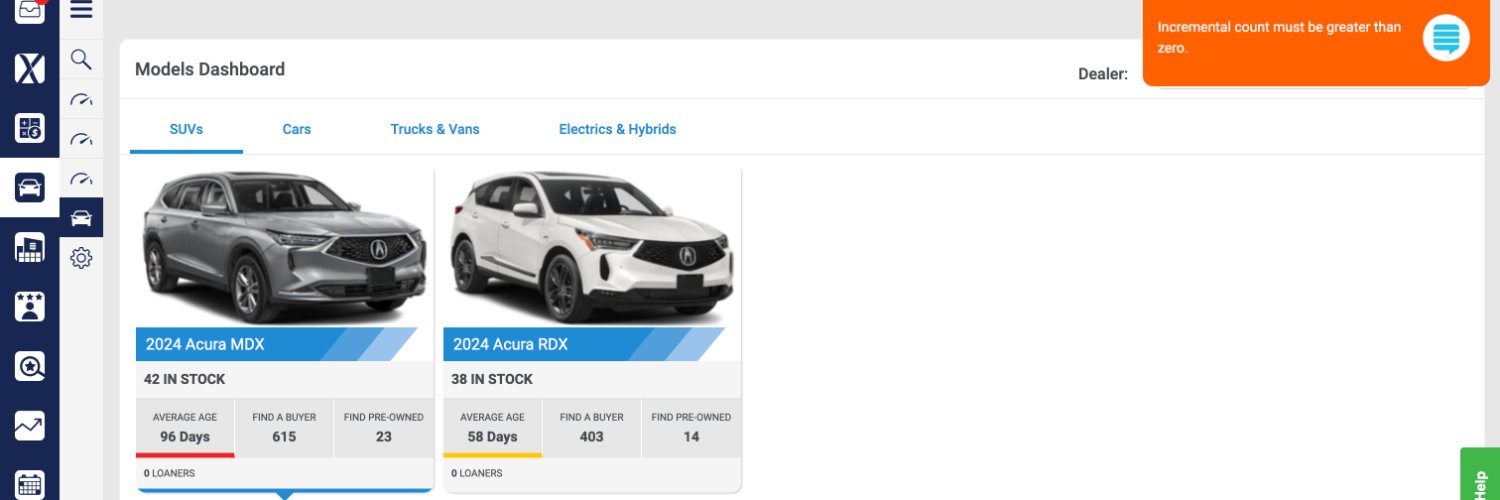Open the settings gear icon
The height and width of the screenshot is (500, 1500).
point(81,258)
